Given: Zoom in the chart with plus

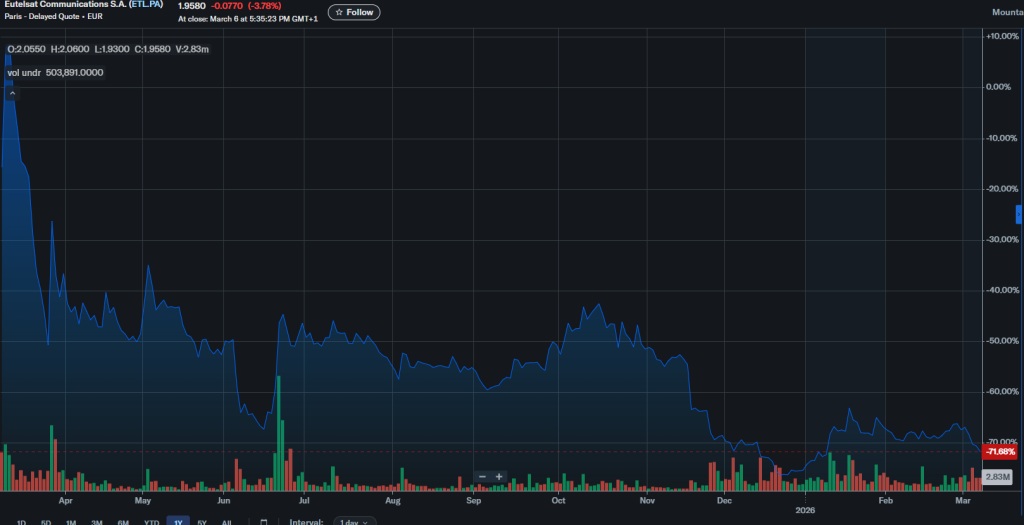Looking at the screenshot, I should (499, 477).
